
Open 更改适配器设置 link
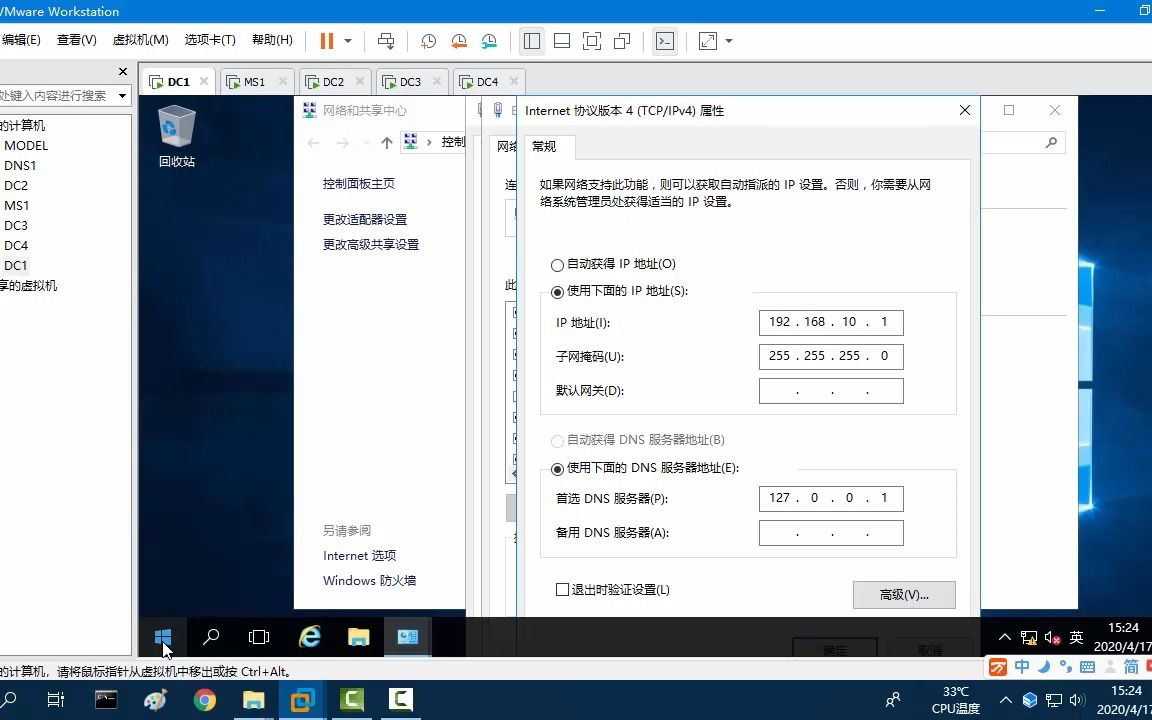click(x=364, y=220)
